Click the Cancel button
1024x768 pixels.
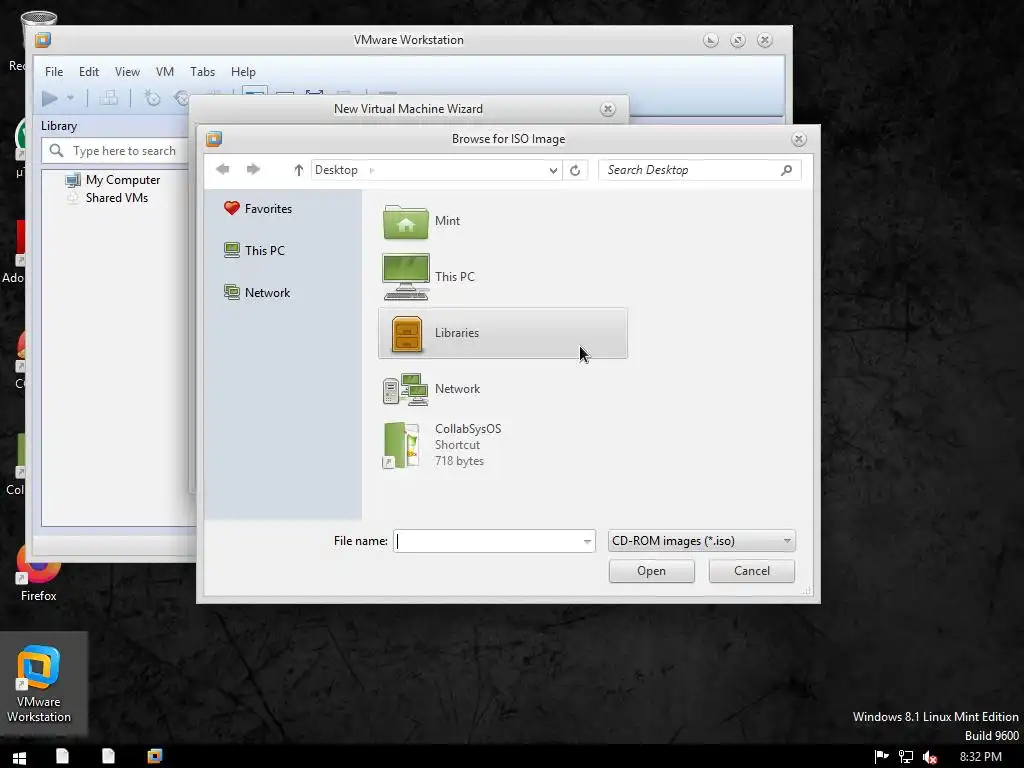[752, 571]
